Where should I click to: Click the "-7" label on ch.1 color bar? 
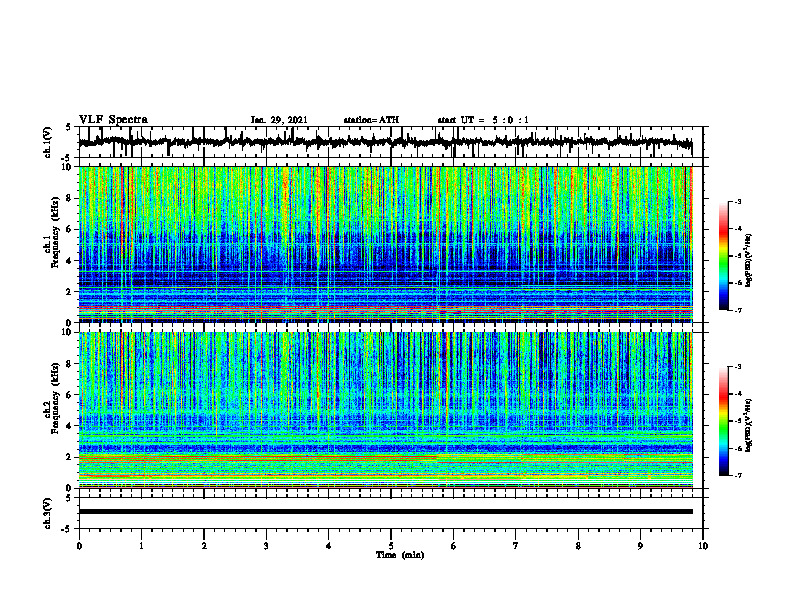click(x=738, y=310)
